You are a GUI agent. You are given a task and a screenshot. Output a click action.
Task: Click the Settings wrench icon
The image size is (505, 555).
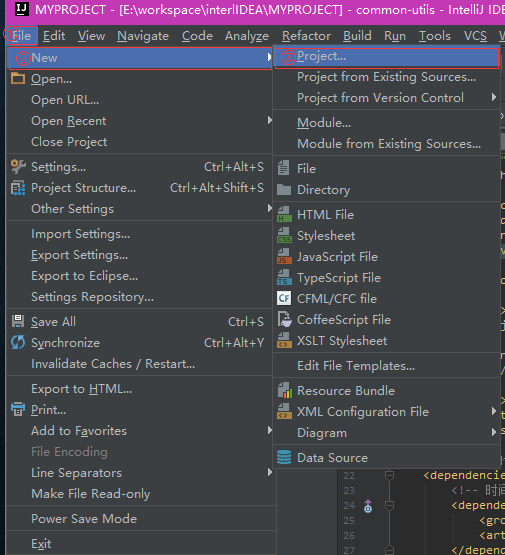(x=18, y=166)
